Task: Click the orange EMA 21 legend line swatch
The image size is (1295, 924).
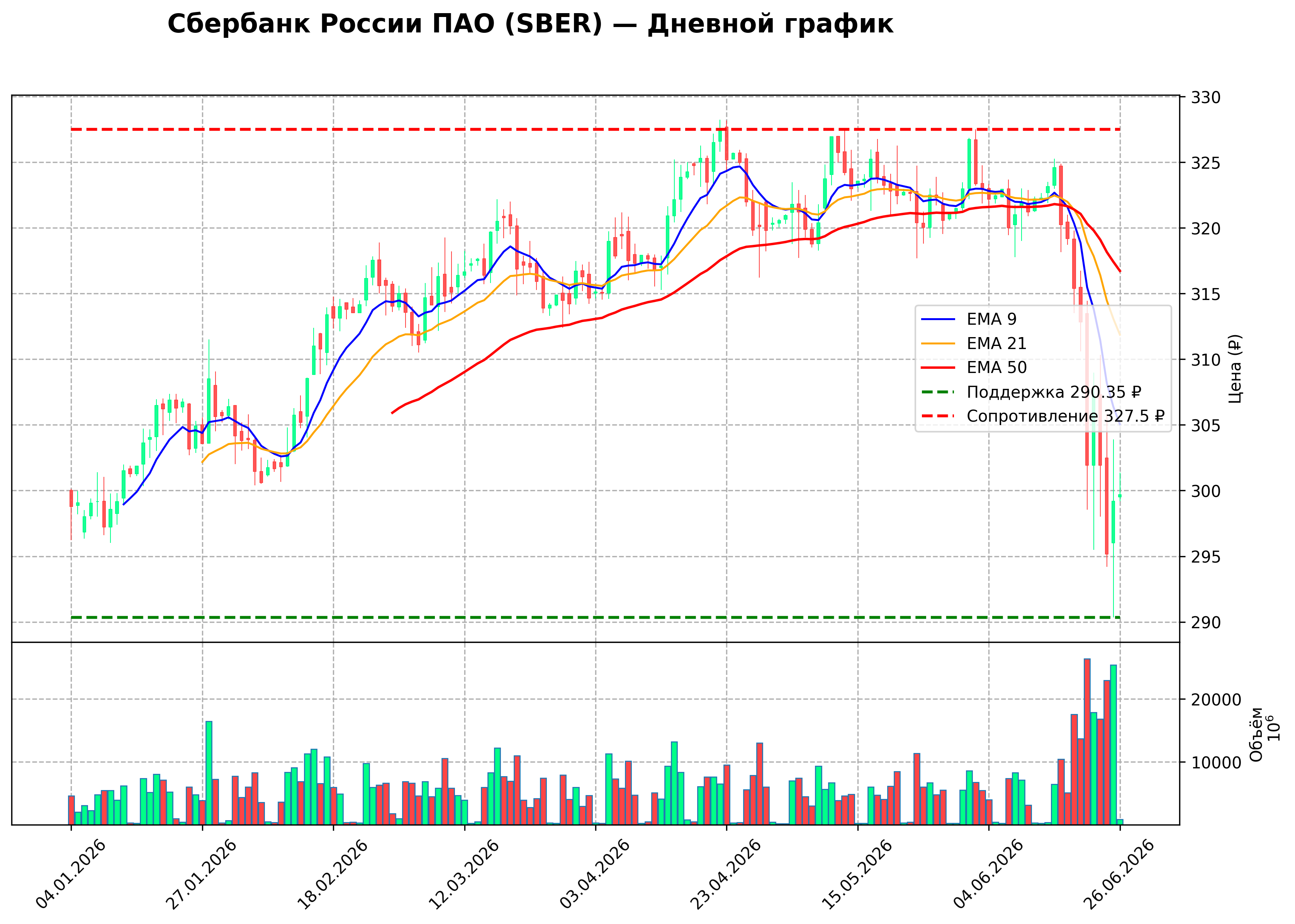Action: pos(938,344)
